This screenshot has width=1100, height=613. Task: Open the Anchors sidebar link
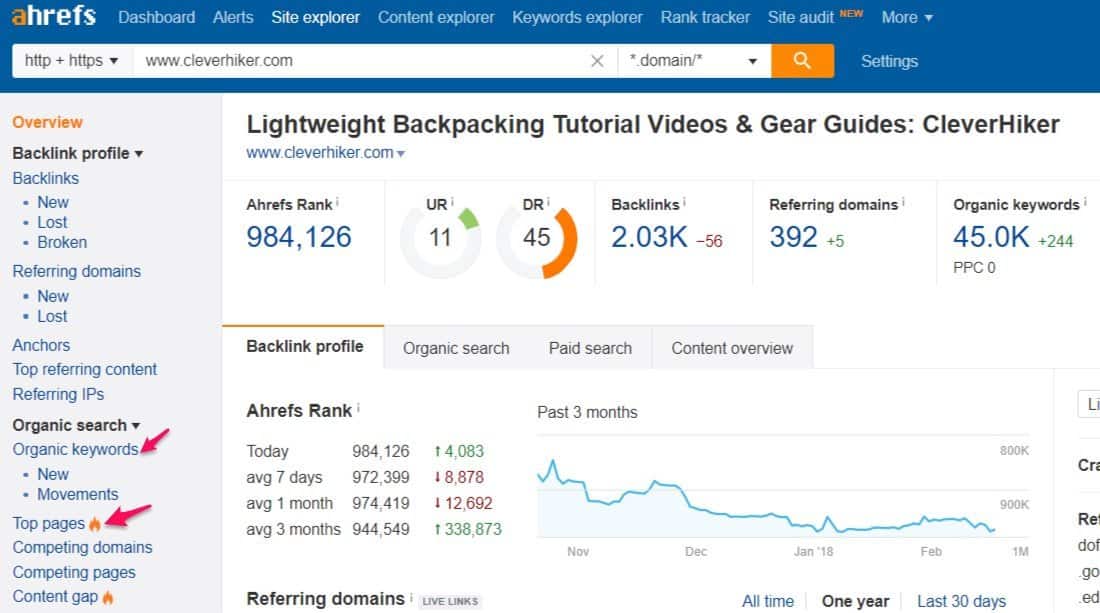click(x=41, y=345)
